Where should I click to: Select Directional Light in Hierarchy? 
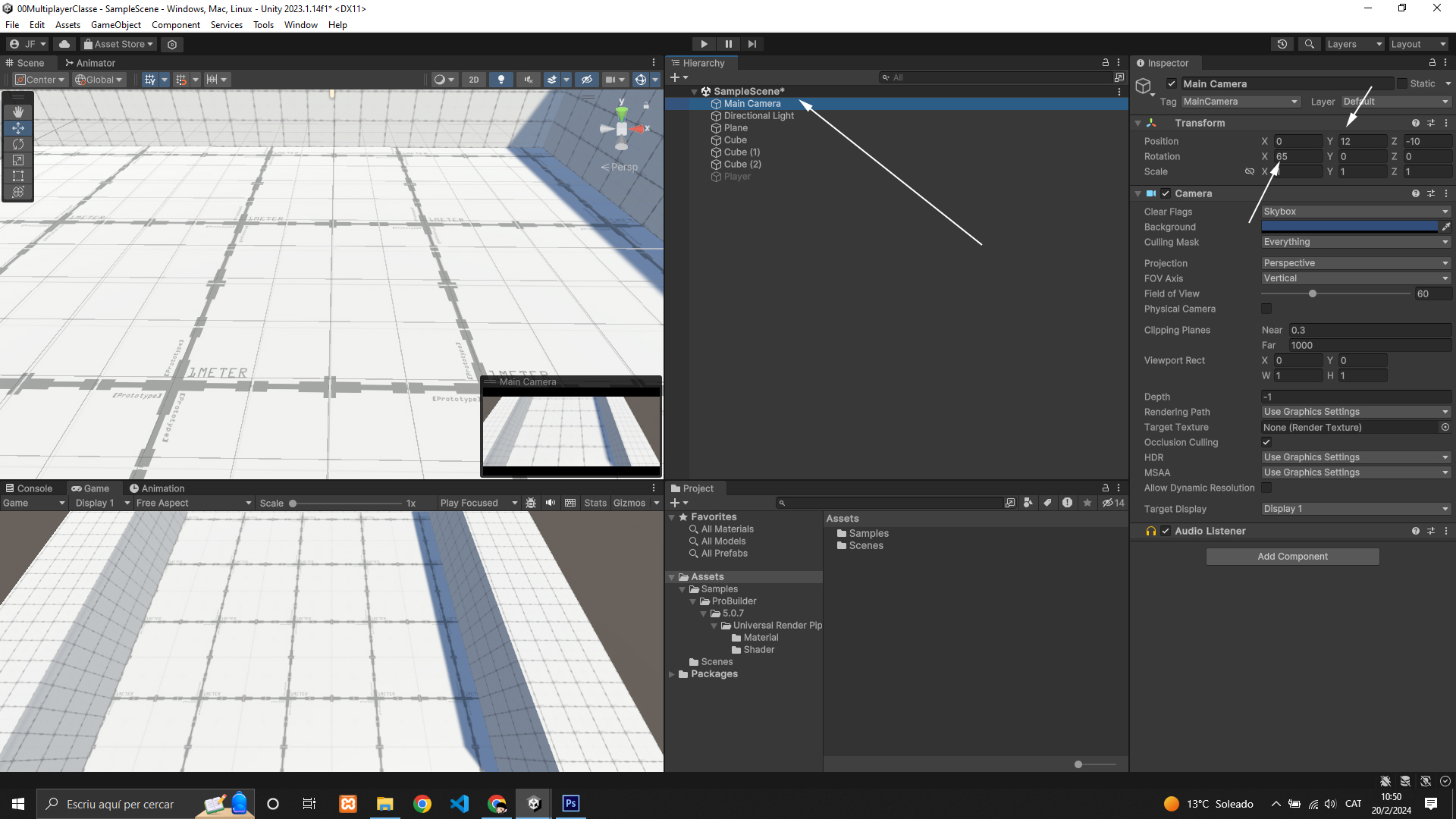(758, 116)
